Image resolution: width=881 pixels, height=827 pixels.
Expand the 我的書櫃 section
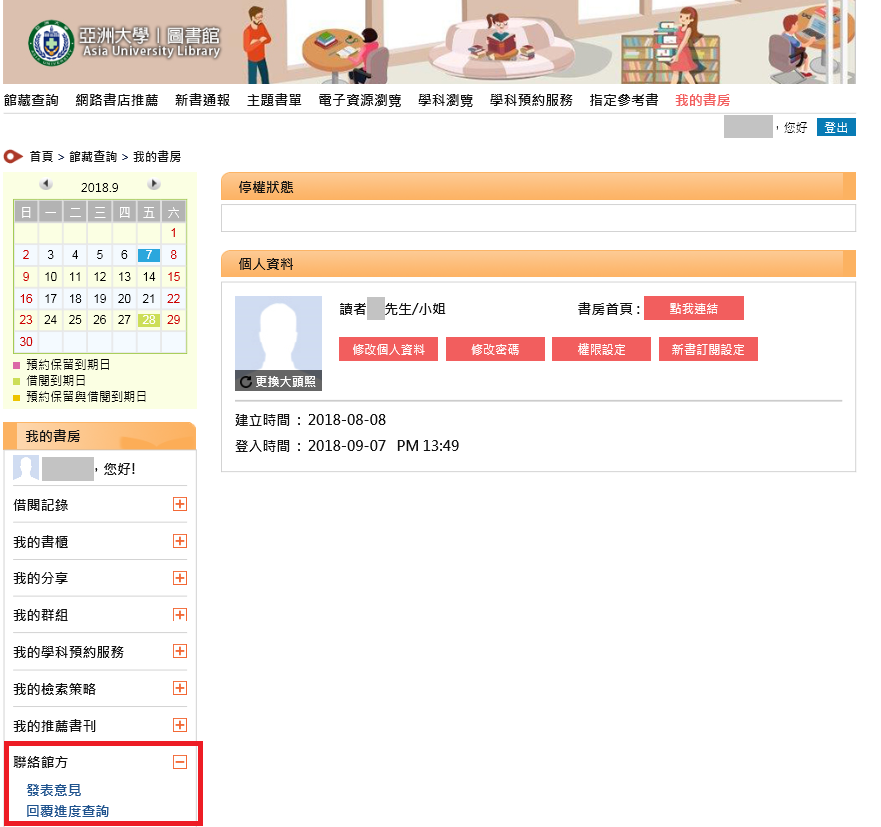point(180,542)
